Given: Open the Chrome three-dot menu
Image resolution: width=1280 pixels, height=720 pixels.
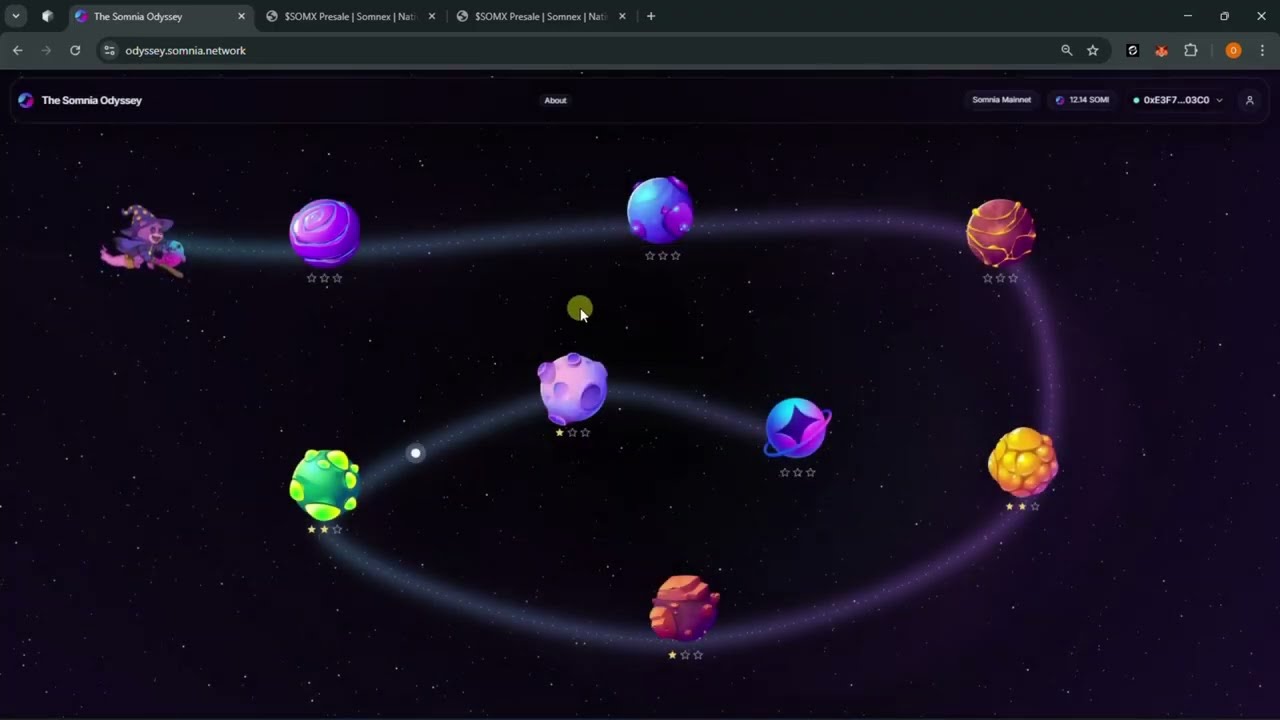Looking at the screenshot, I should [1262, 50].
